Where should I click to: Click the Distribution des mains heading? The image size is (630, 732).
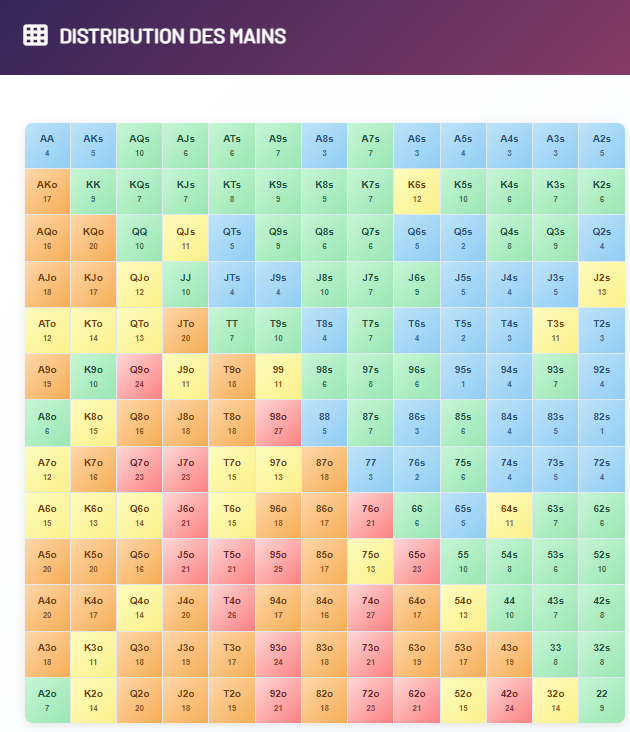173,36
